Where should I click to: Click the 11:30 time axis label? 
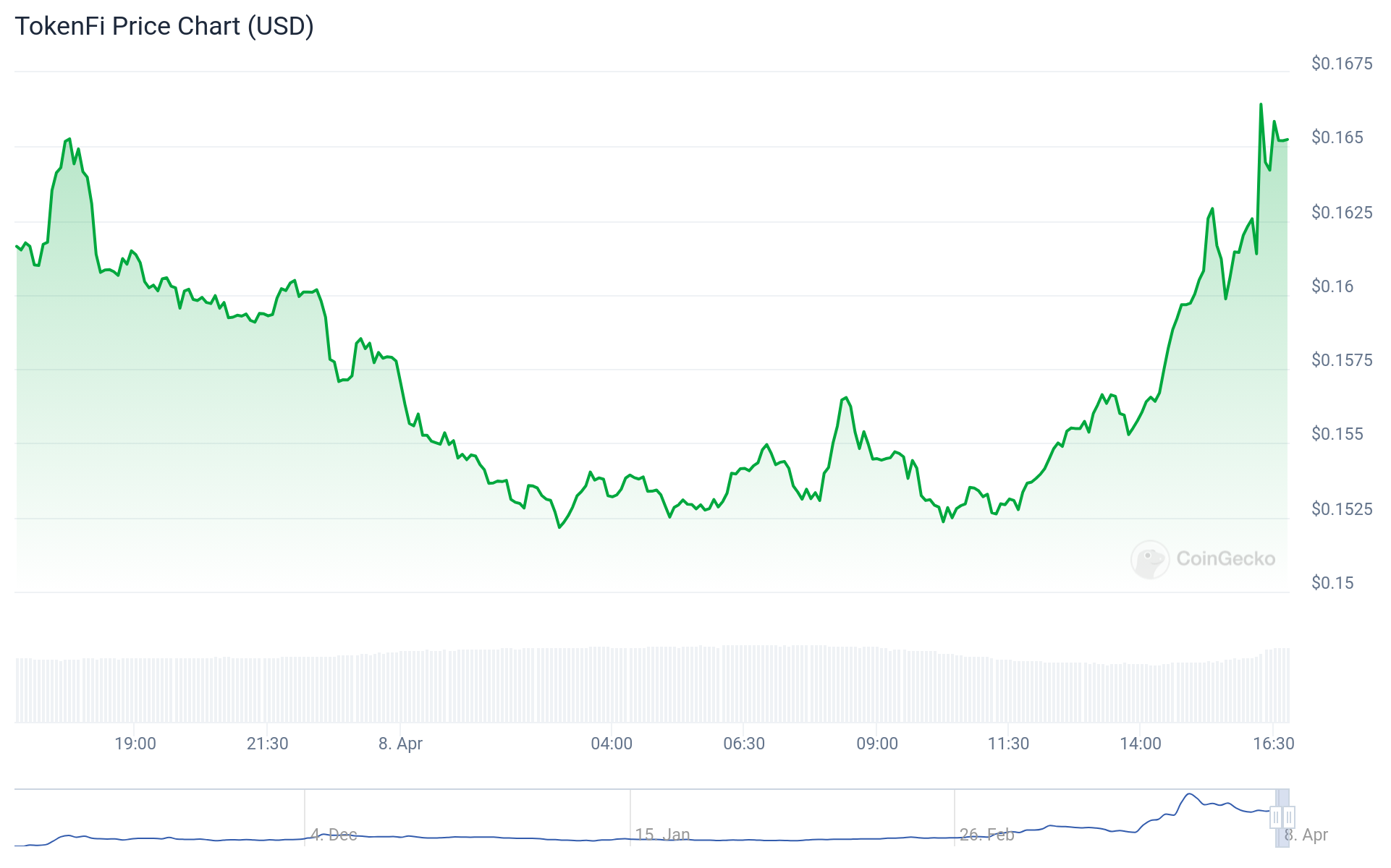pos(1009,743)
